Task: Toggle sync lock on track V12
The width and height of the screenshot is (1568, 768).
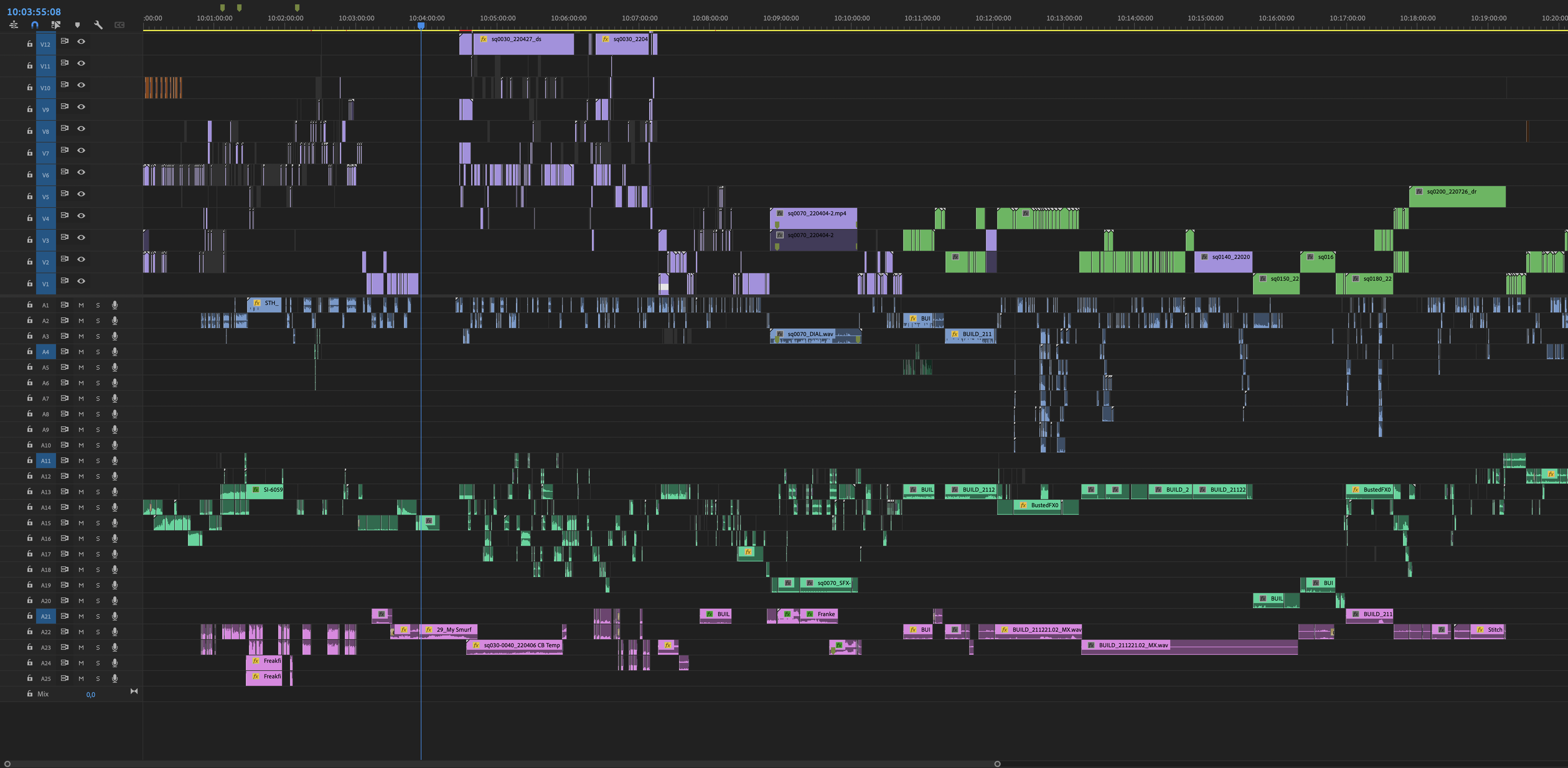Action: point(64,41)
